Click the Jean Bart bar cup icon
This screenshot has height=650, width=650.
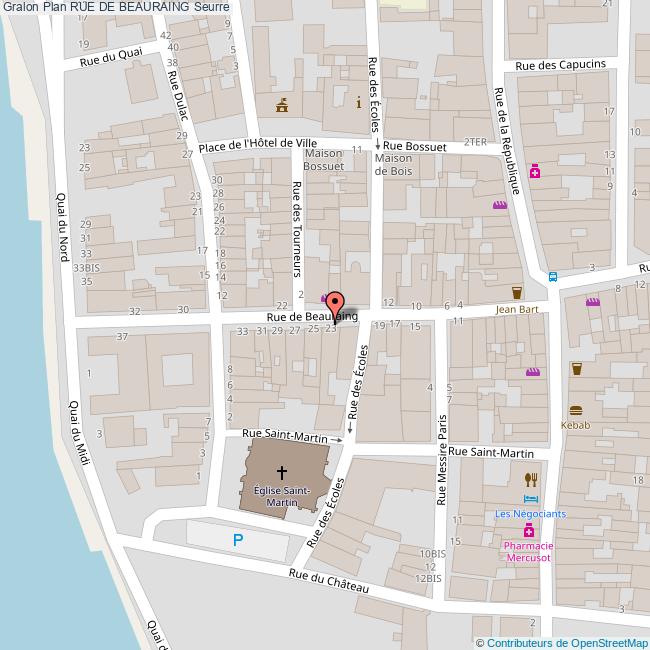[x=517, y=293]
